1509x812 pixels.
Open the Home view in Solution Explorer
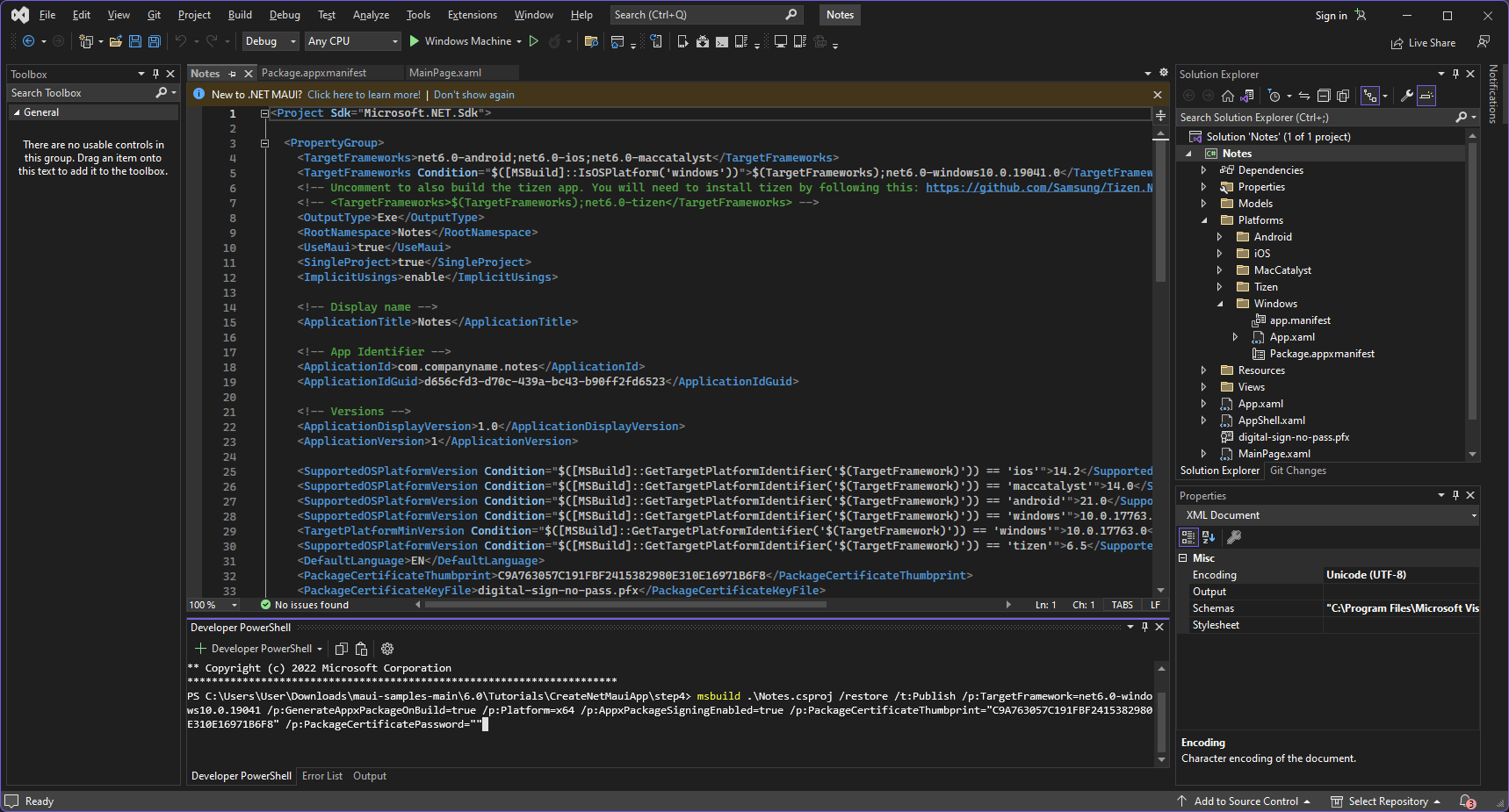pos(1228,96)
